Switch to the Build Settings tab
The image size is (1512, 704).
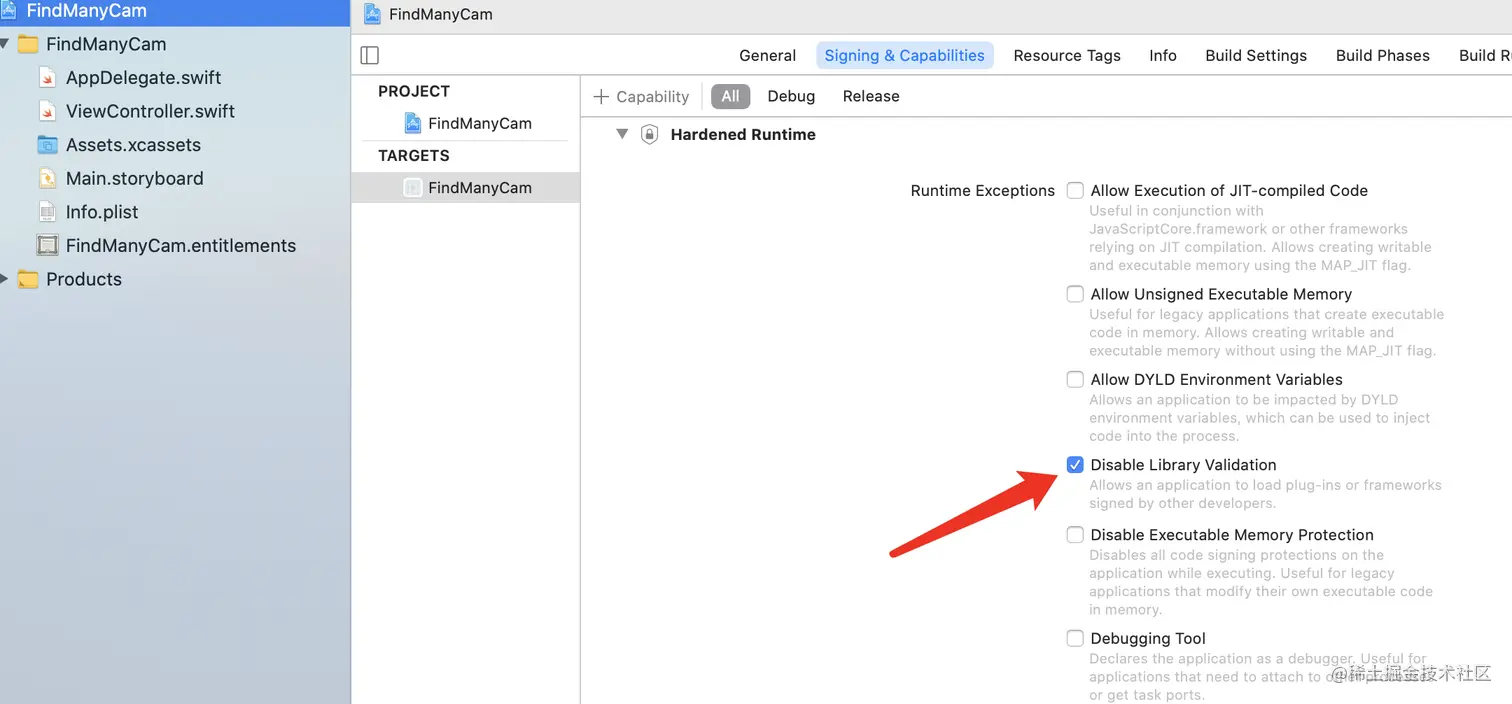[x=1256, y=55]
